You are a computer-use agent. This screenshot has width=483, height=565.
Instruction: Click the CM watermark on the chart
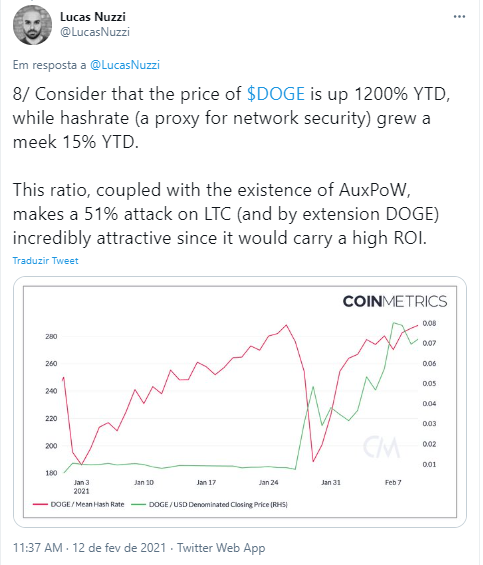(381, 447)
